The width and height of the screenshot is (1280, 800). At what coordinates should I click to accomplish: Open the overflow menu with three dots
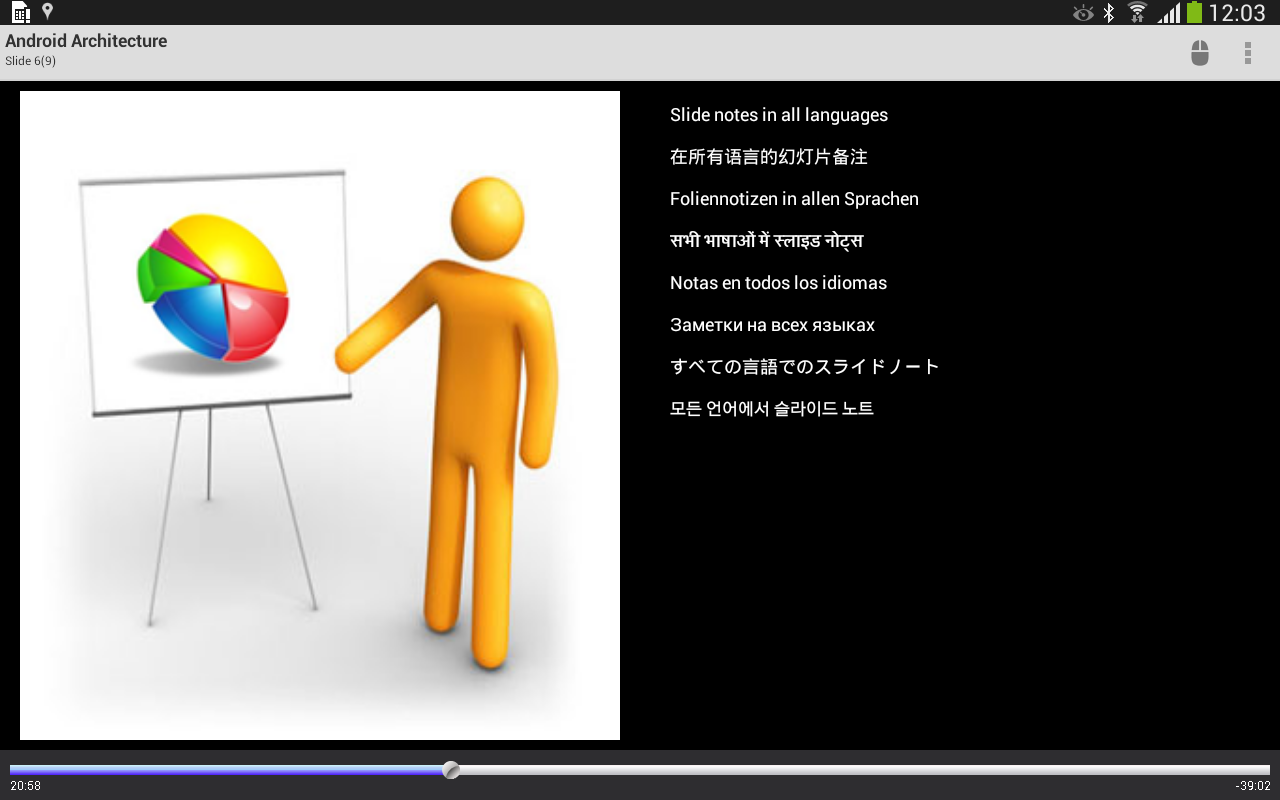coord(1247,52)
